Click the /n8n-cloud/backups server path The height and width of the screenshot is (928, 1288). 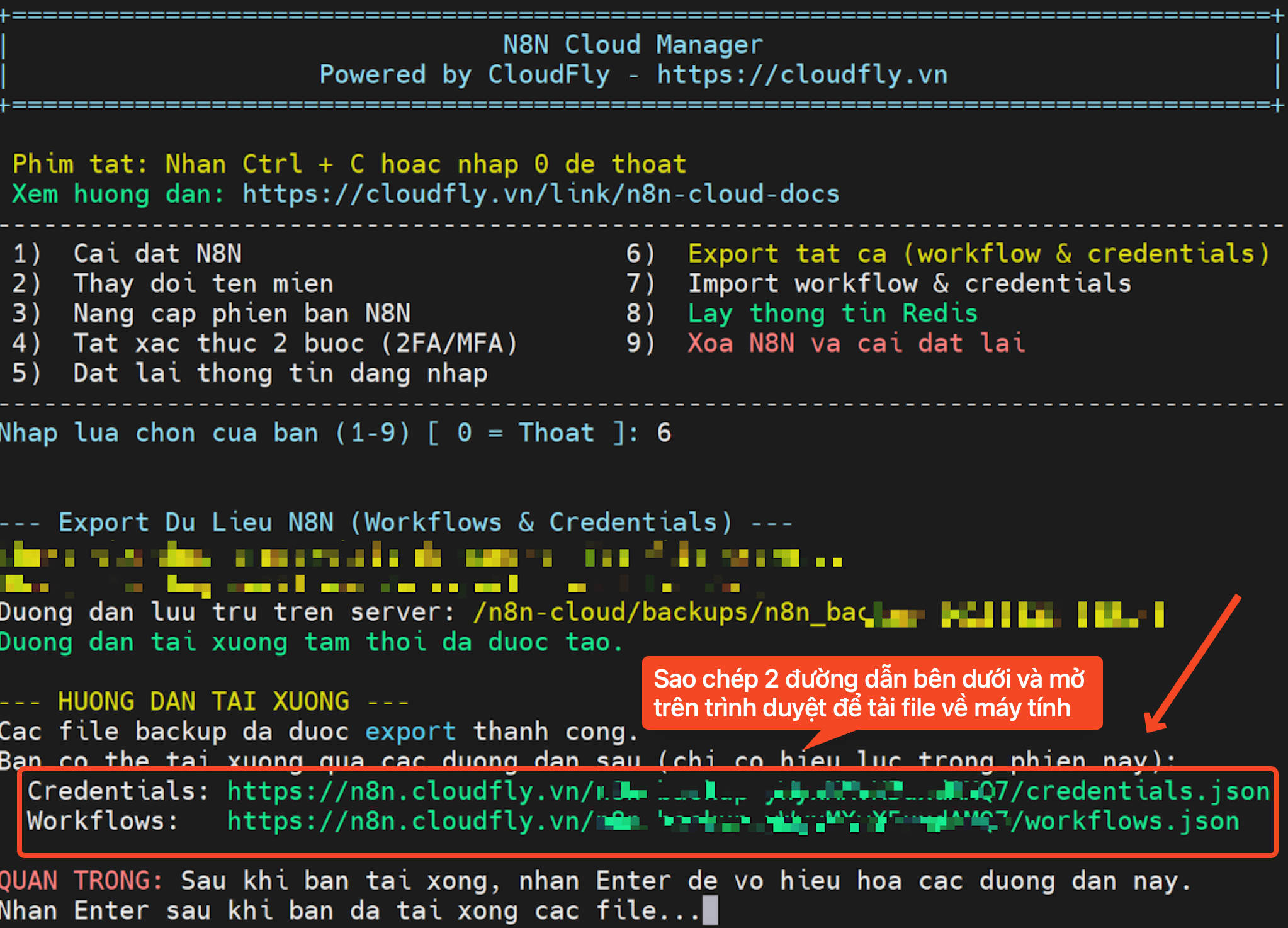point(818,612)
